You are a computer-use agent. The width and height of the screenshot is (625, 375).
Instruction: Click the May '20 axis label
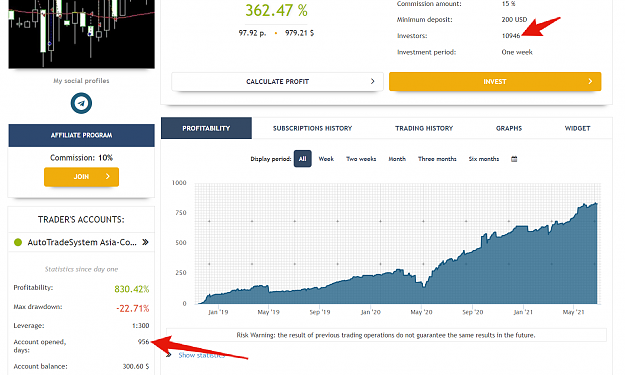(421, 312)
